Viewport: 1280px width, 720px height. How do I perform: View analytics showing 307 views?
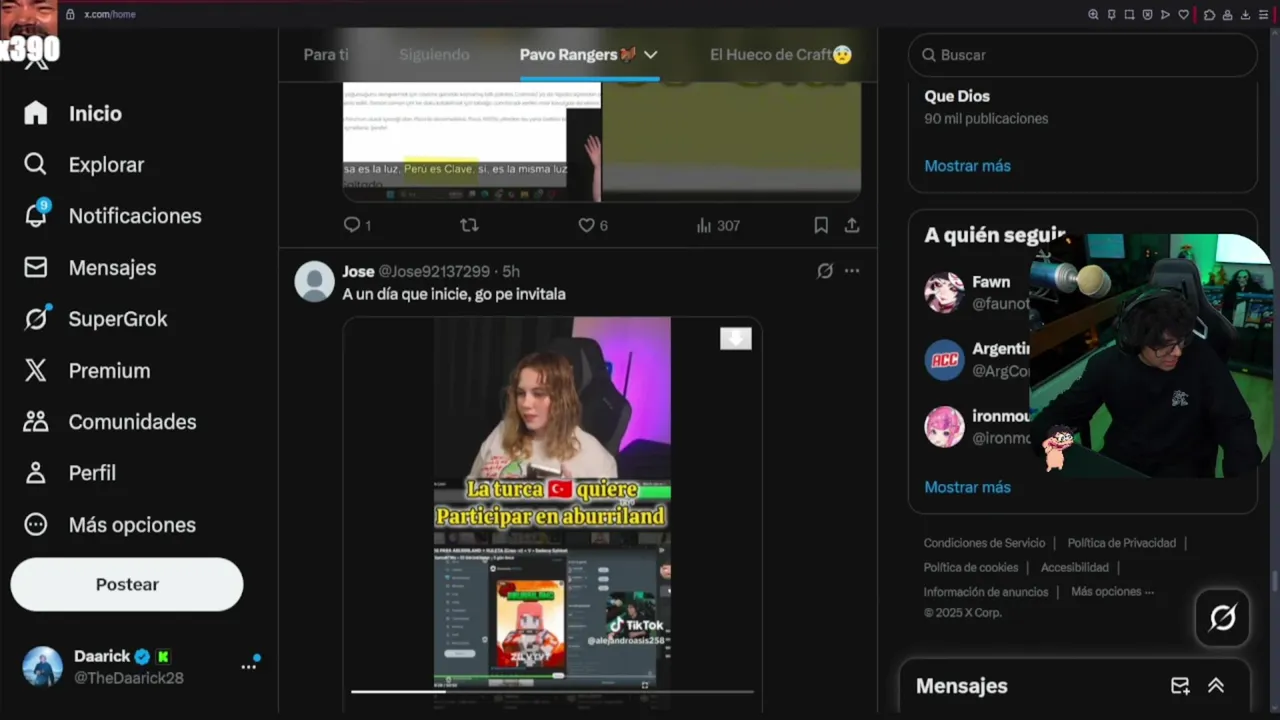[x=718, y=226]
